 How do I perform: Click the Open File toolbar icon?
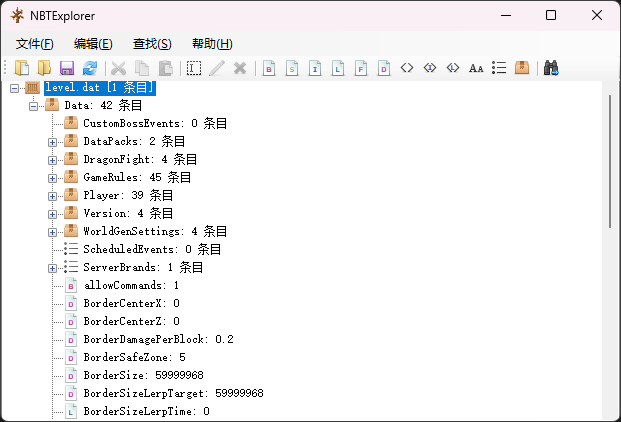coord(22,68)
